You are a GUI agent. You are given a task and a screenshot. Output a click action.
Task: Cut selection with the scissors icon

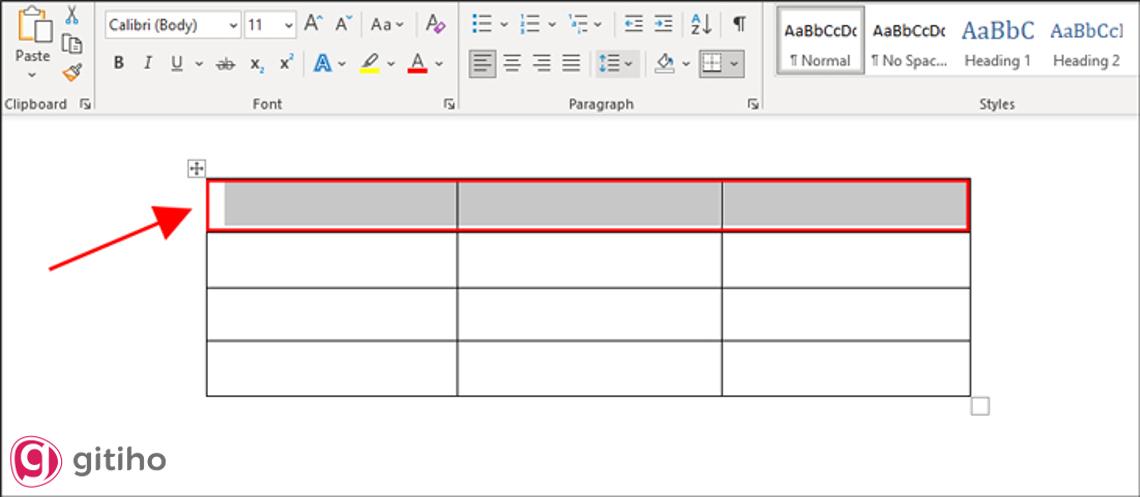(x=71, y=15)
